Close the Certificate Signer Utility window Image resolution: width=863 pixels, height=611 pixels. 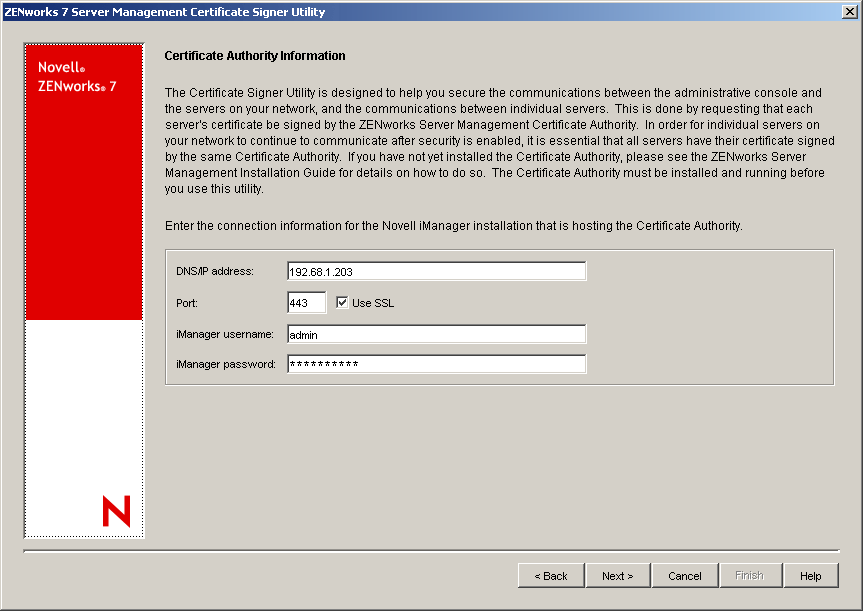tap(850, 12)
